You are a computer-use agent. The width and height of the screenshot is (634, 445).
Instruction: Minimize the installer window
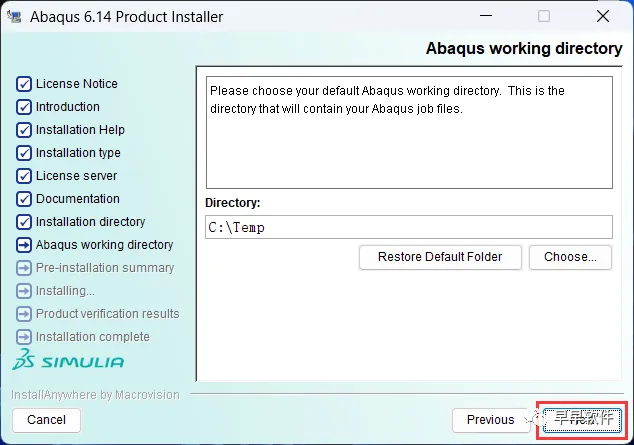[x=486, y=16]
